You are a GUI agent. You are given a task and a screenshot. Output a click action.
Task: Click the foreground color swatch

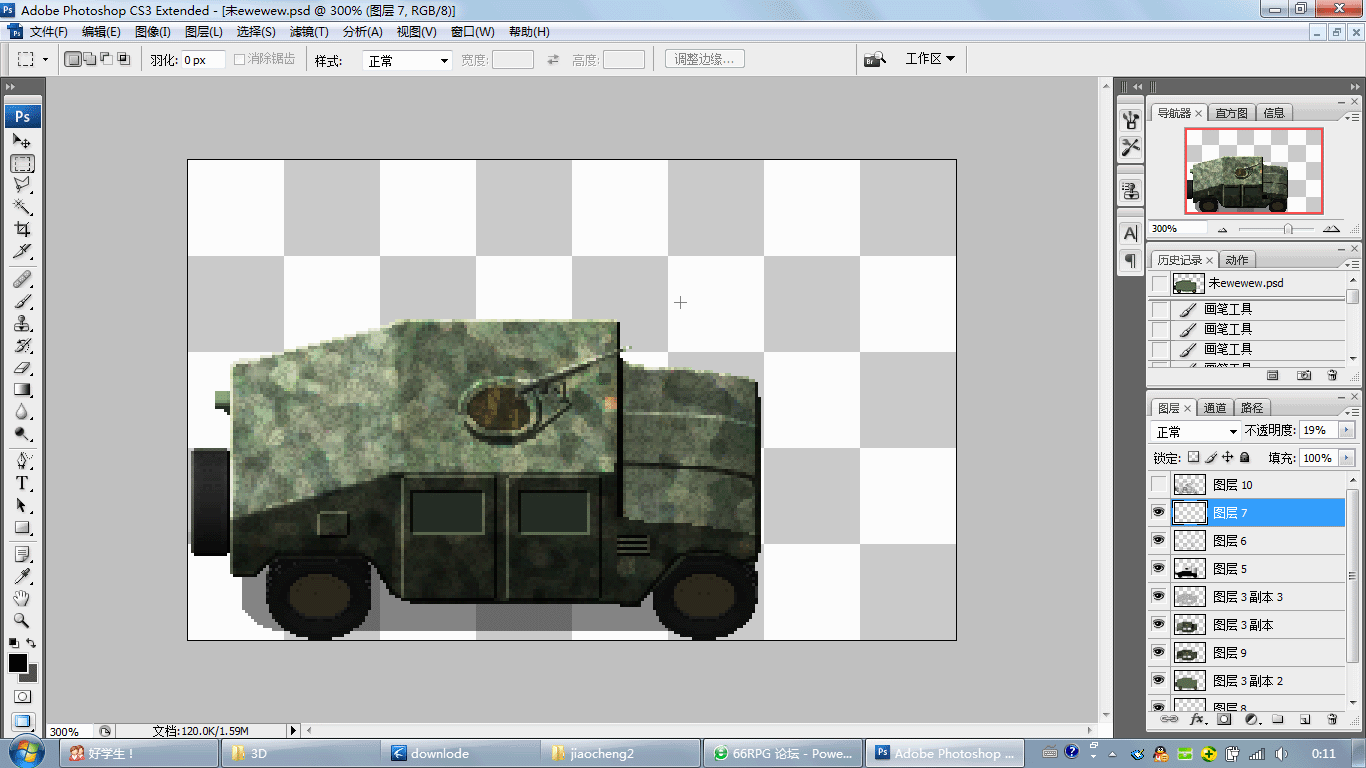click(18, 663)
